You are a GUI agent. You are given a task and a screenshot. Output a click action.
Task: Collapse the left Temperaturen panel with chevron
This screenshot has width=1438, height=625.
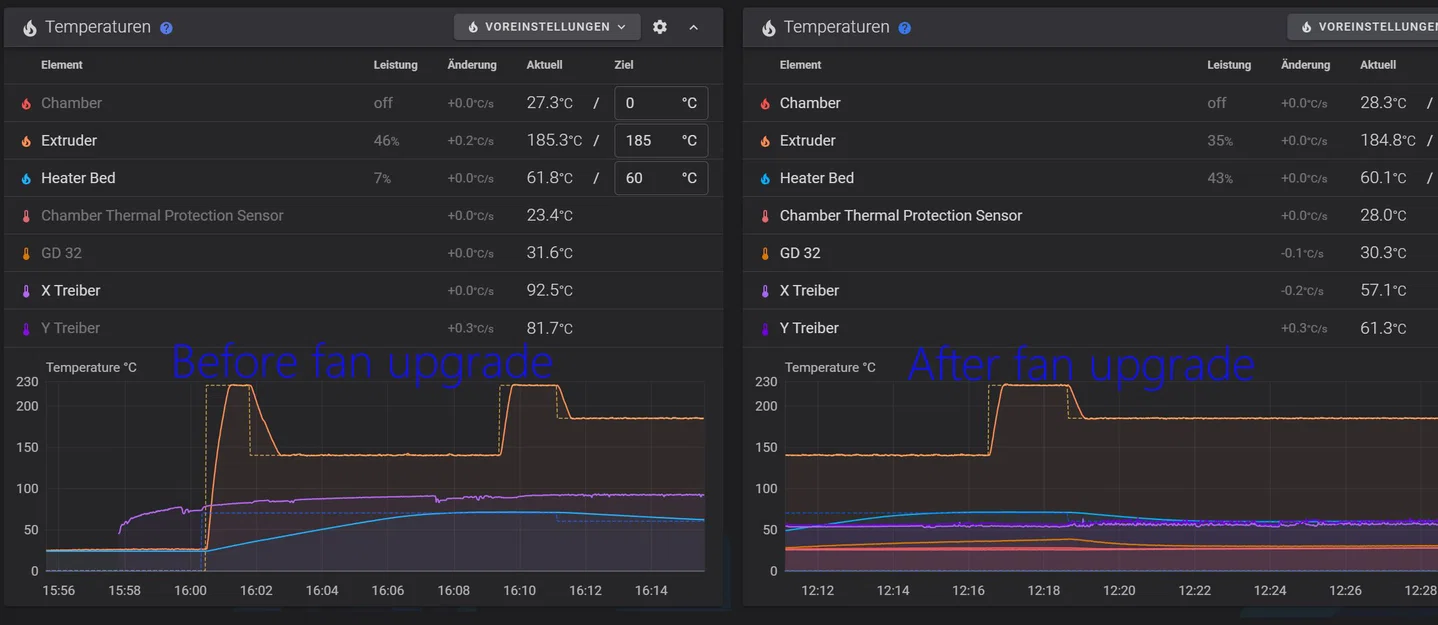[694, 27]
